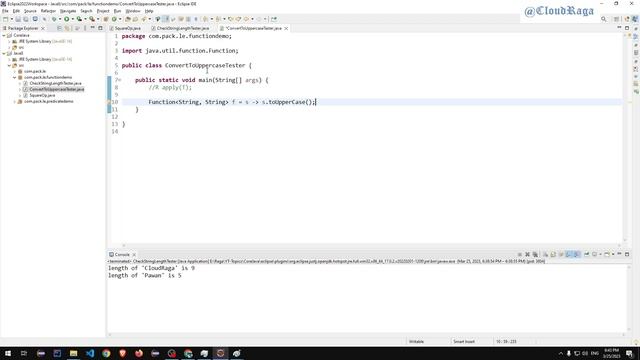Open the Navigate menu
The width and height of the screenshot is (640, 360).
68,11
